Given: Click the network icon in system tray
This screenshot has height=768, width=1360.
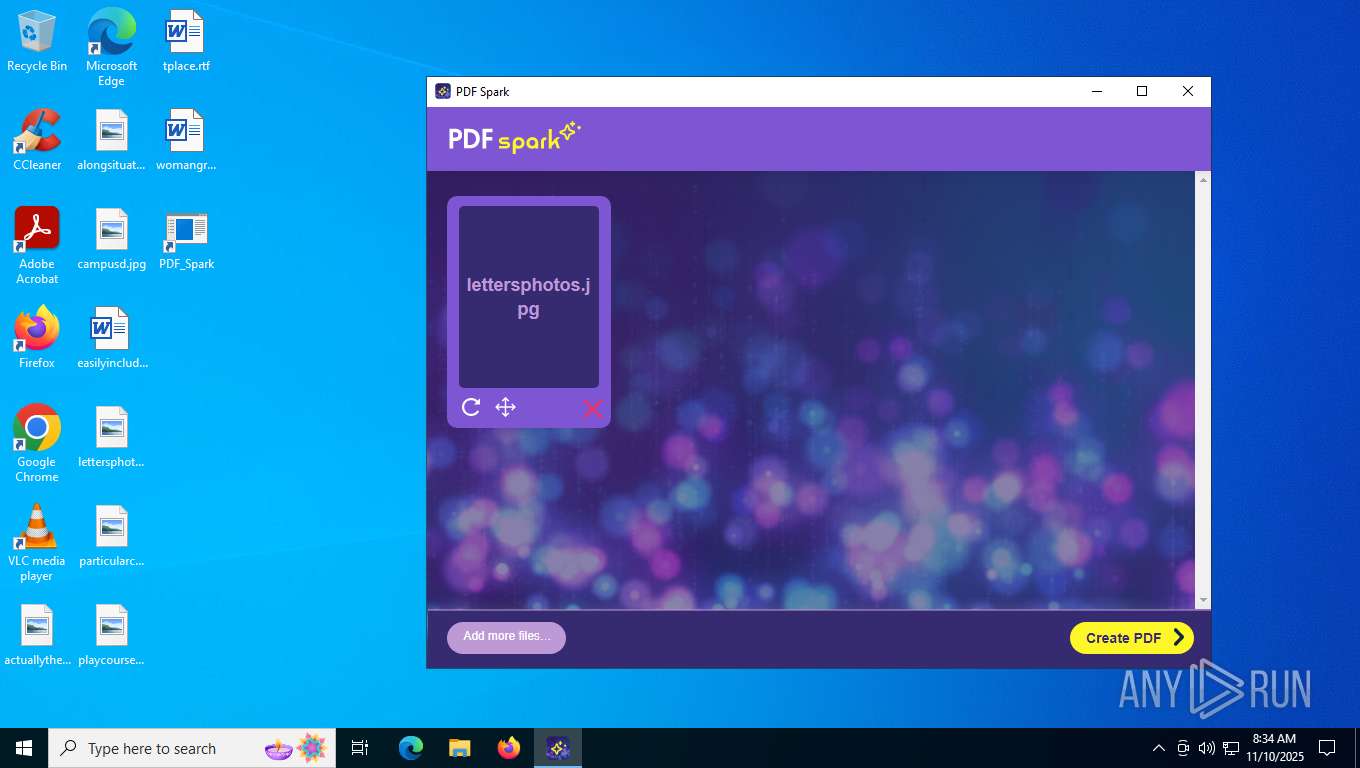Looking at the screenshot, I should pyautogui.click(x=1231, y=748).
